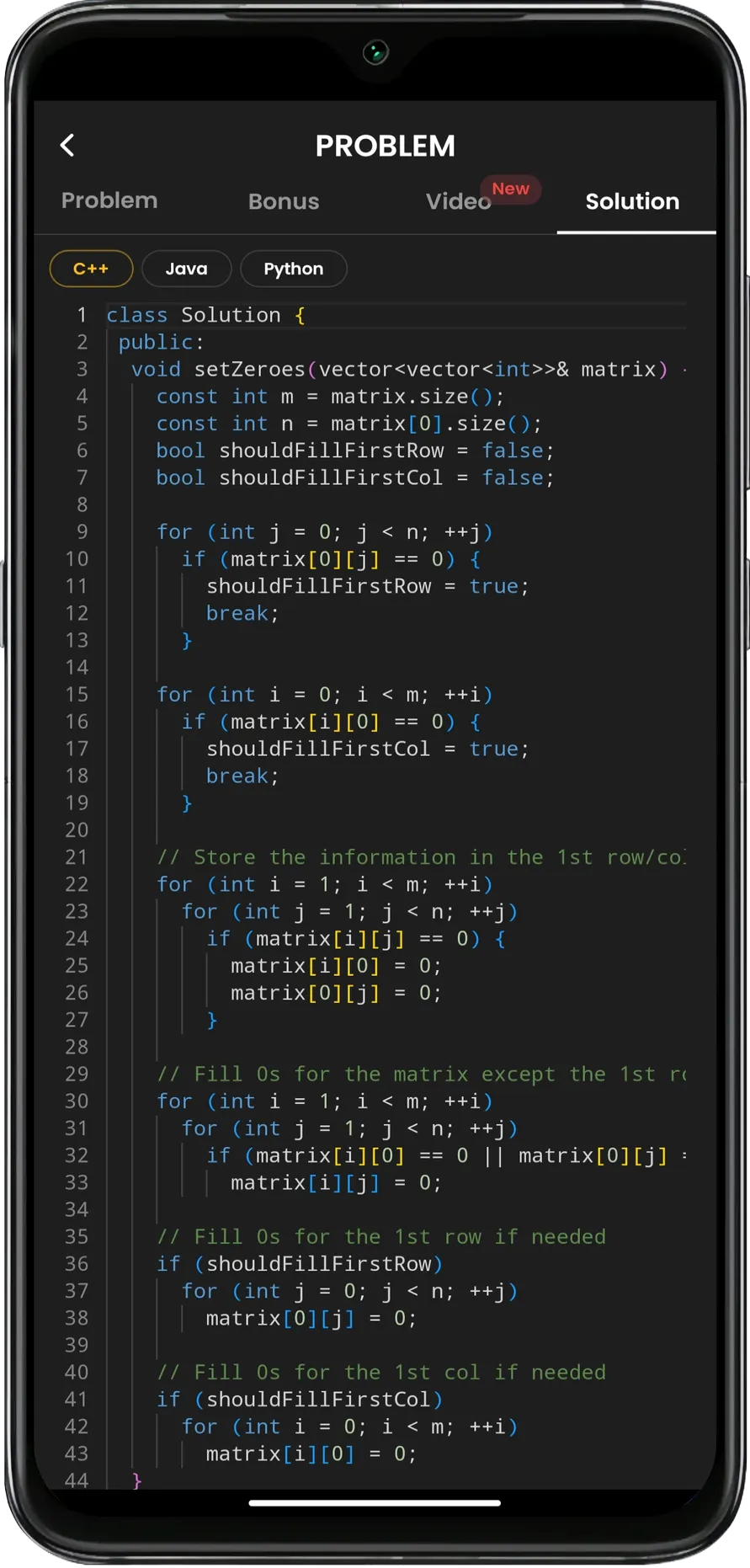Image resolution: width=750 pixels, height=1568 pixels.
Task: Tap the home indicator bar at bottom
Action: tap(375, 1502)
